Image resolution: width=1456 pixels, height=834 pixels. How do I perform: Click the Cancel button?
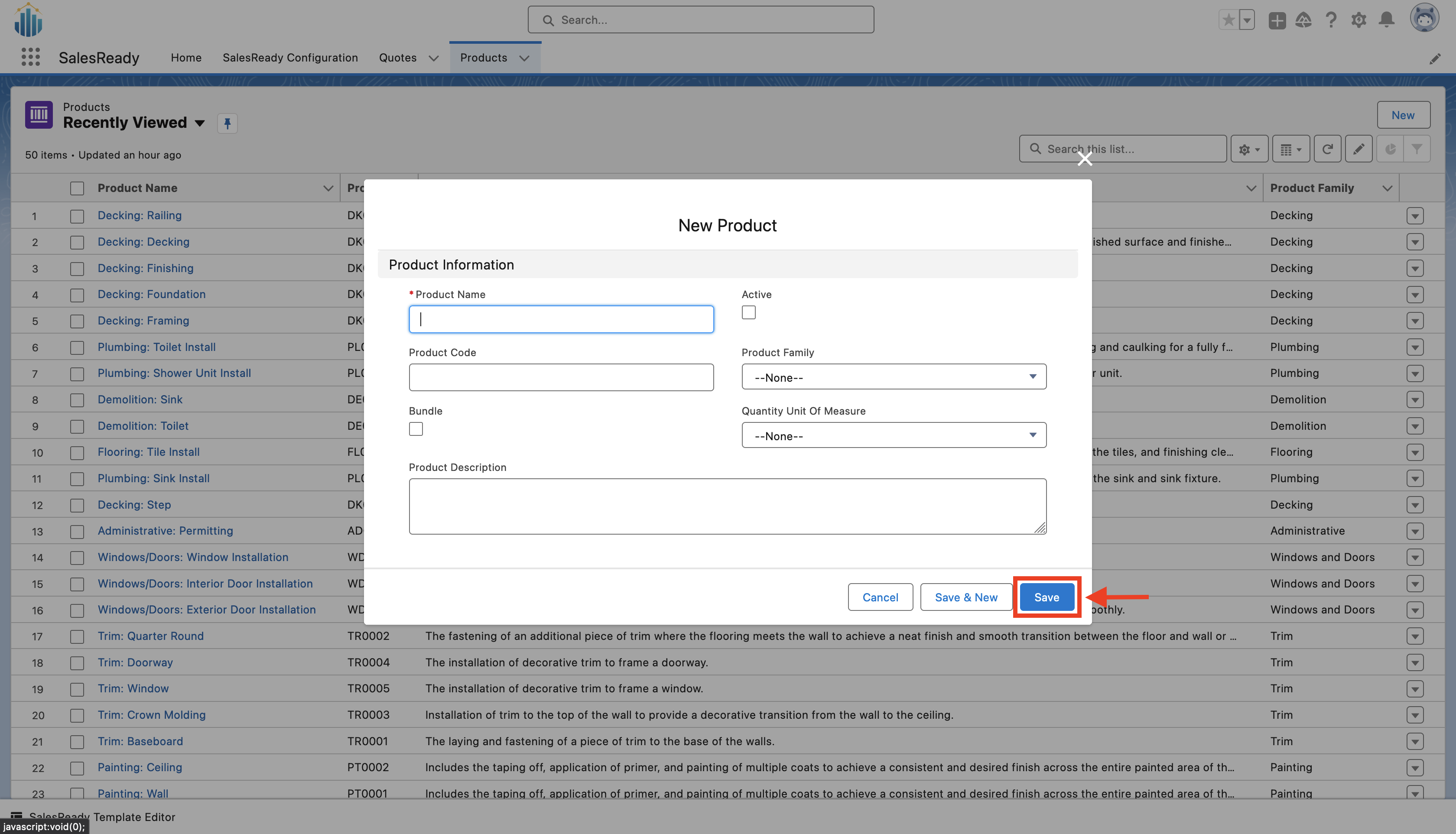click(880, 597)
